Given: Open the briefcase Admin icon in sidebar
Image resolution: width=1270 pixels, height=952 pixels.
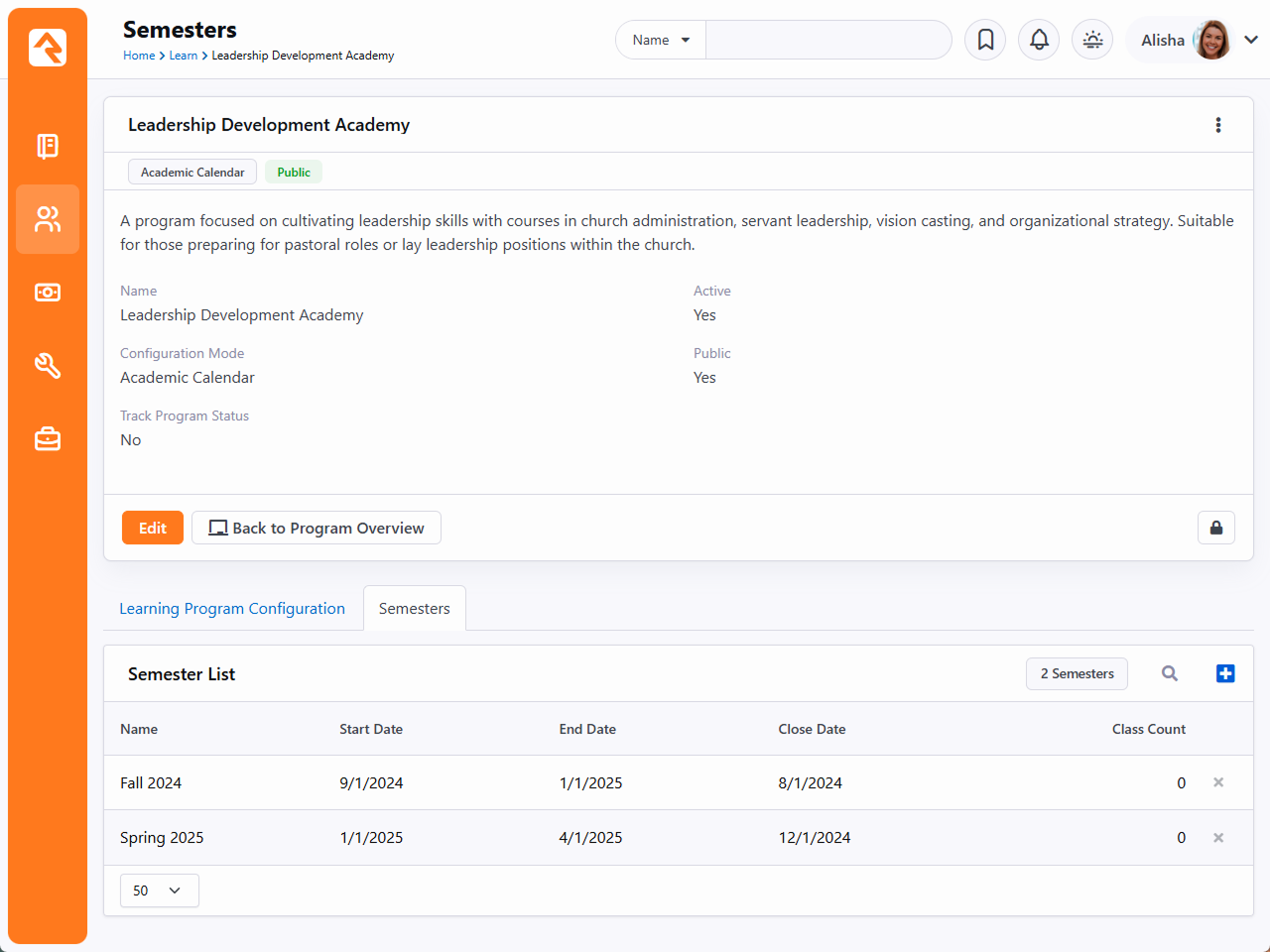Looking at the screenshot, I should coord(48,438).
